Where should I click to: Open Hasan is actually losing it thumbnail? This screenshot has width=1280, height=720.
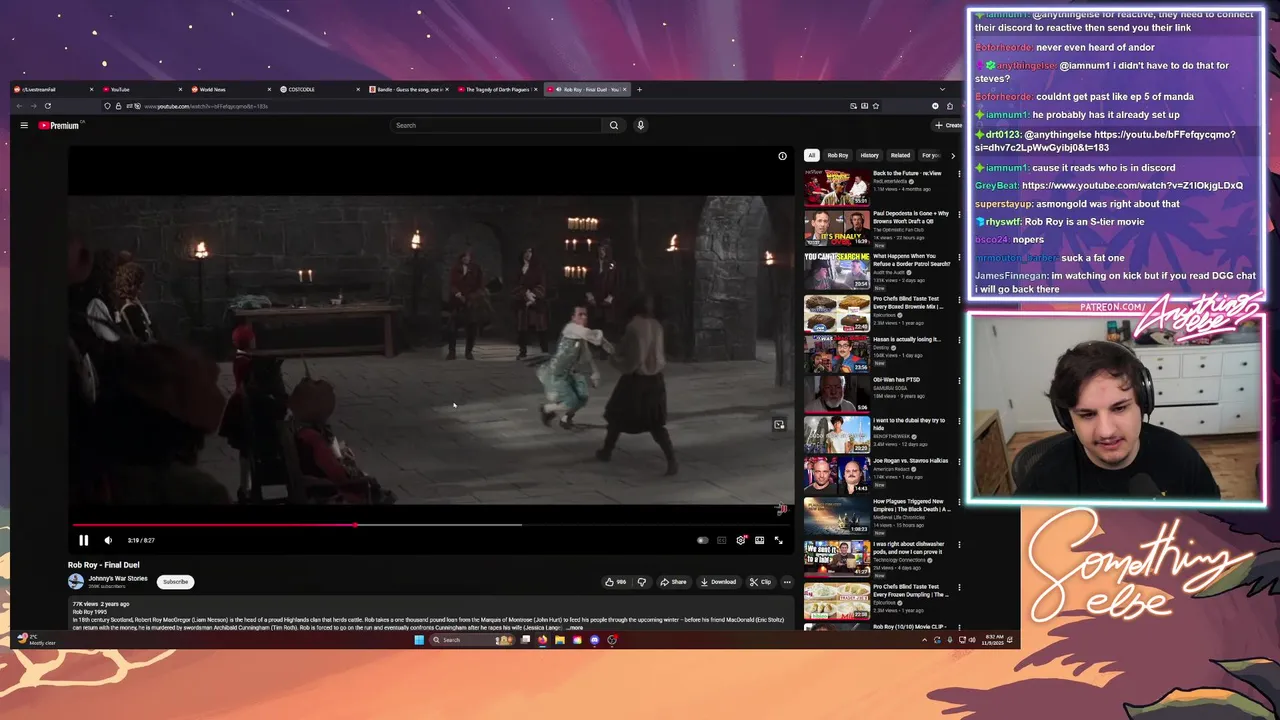[x=837, y=353]
